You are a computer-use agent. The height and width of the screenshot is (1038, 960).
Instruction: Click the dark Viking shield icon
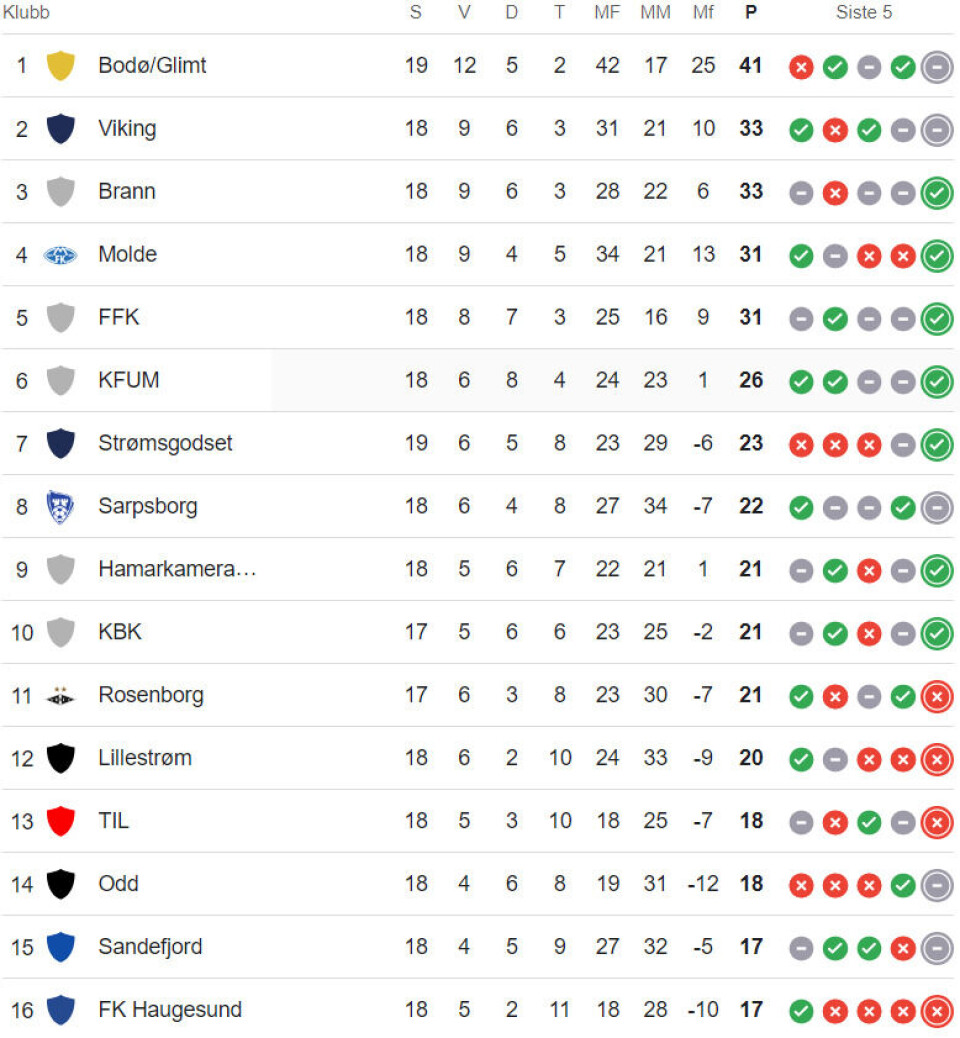click(x=61, y=129)
